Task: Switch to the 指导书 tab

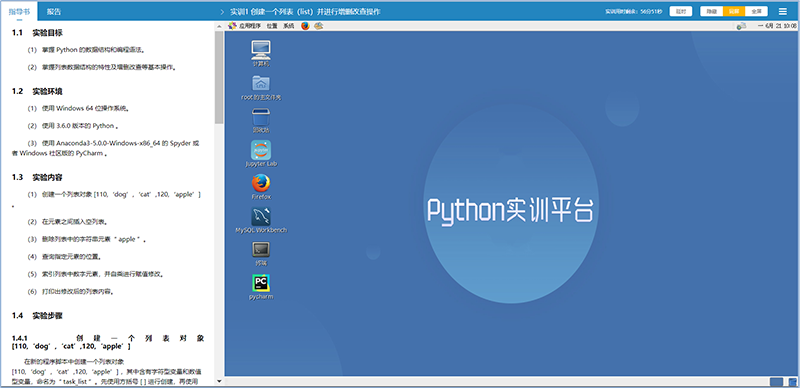Action: pyautogui.click(x=19, y=11)
